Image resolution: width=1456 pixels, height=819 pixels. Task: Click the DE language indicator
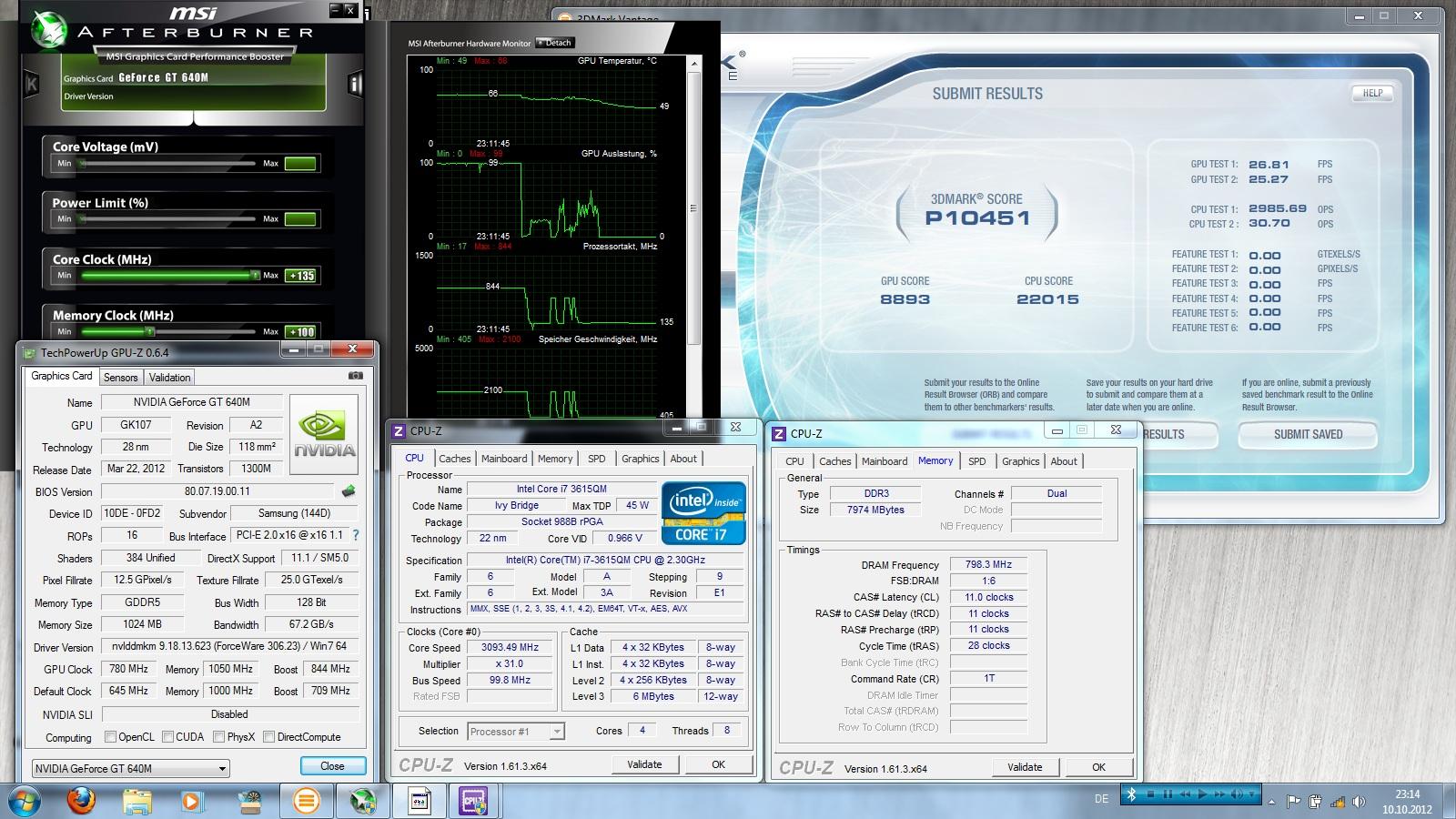1101,799
